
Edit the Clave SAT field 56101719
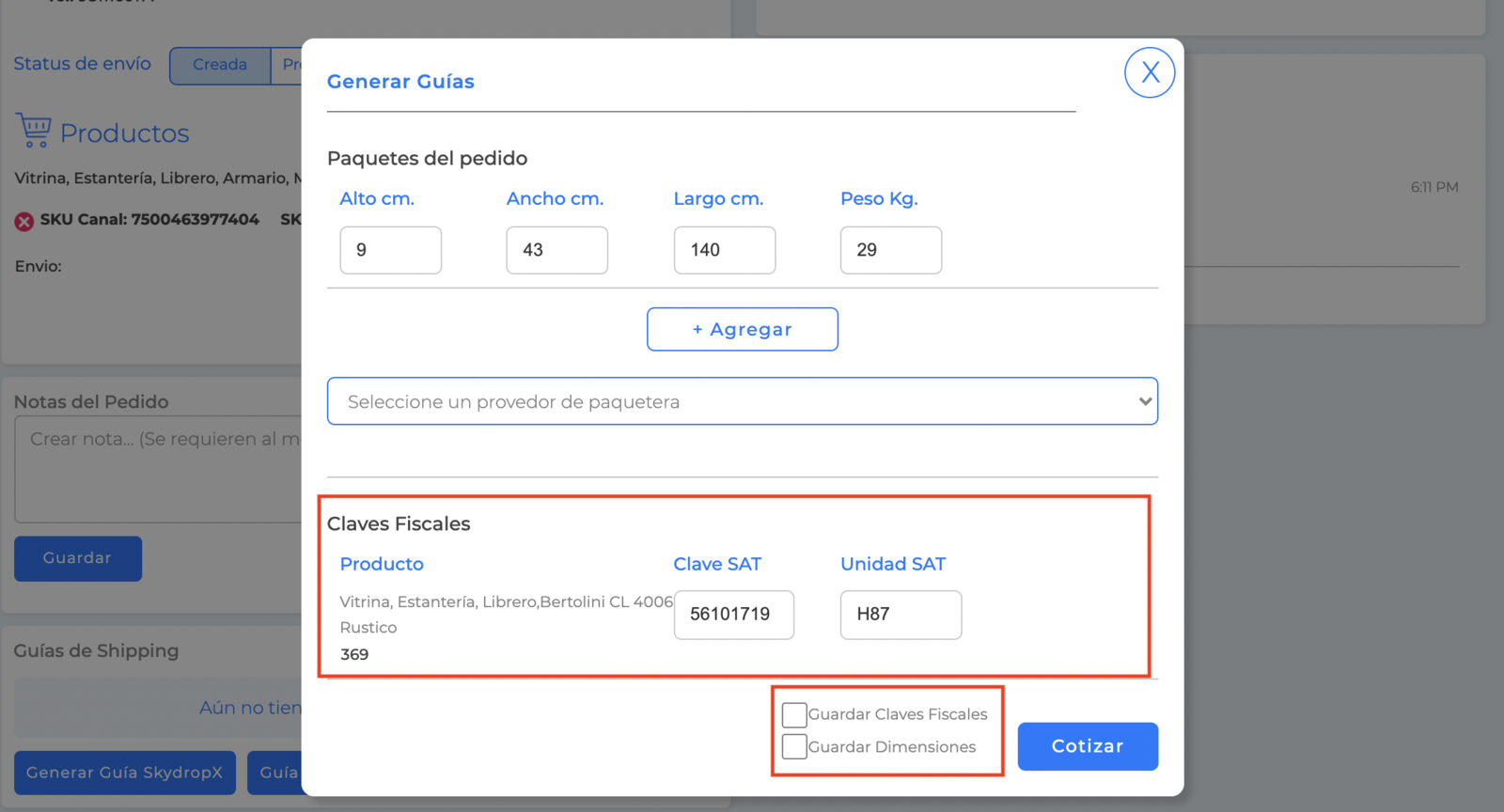click(x=734, y=615)
